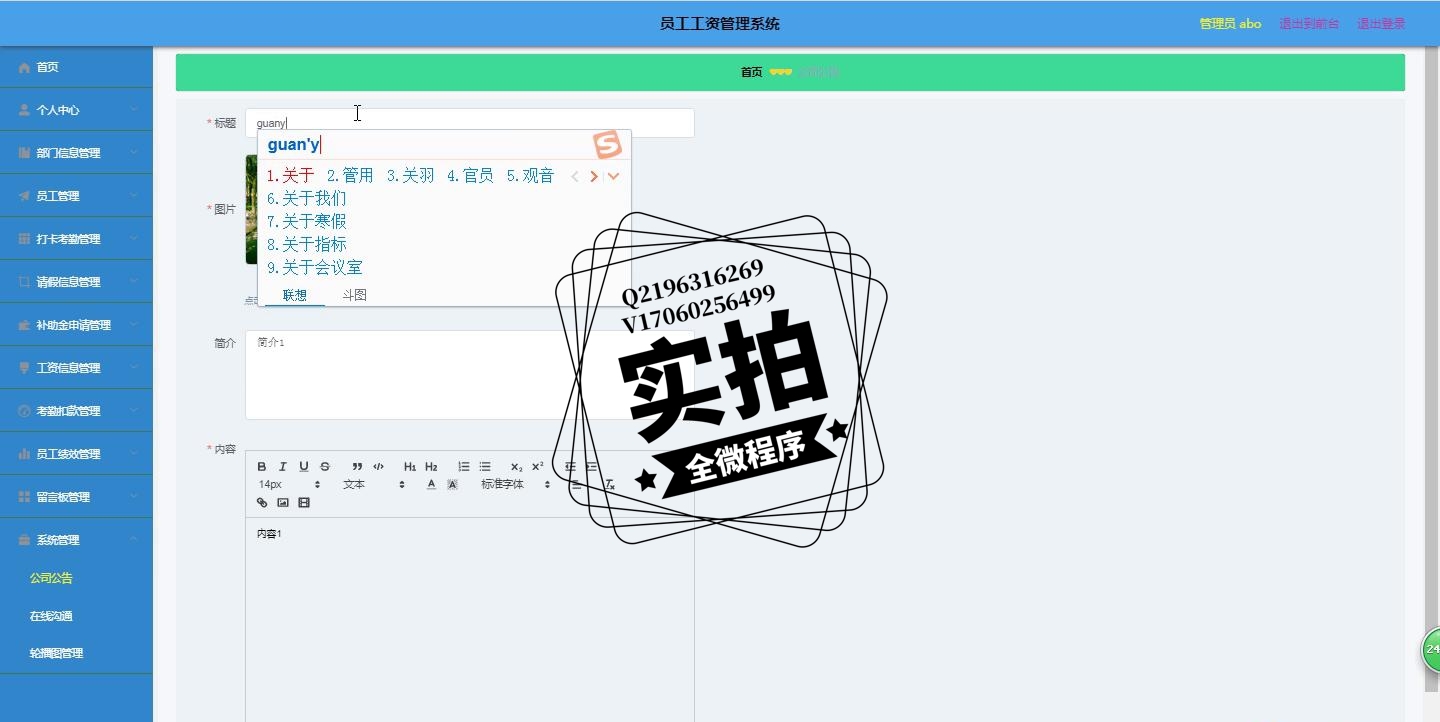Choose the suggestion 关于会议室
This screenshot has height=722, width=1440.
click(x=315, y=267)
